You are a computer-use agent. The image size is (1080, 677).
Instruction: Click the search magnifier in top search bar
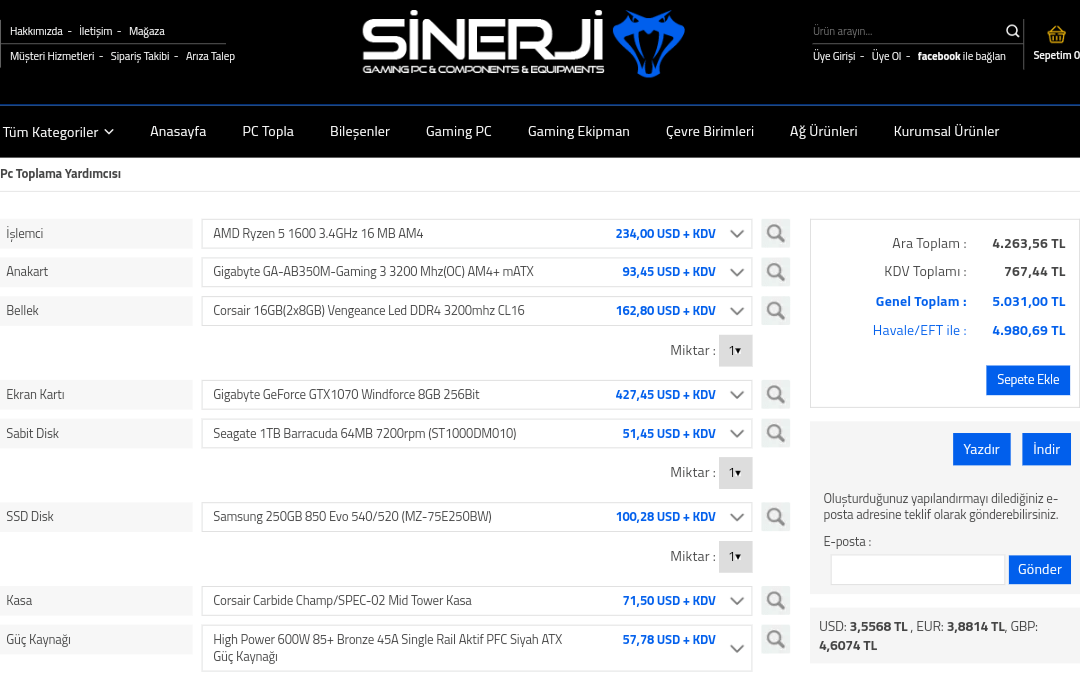[x=1012, y=31]
